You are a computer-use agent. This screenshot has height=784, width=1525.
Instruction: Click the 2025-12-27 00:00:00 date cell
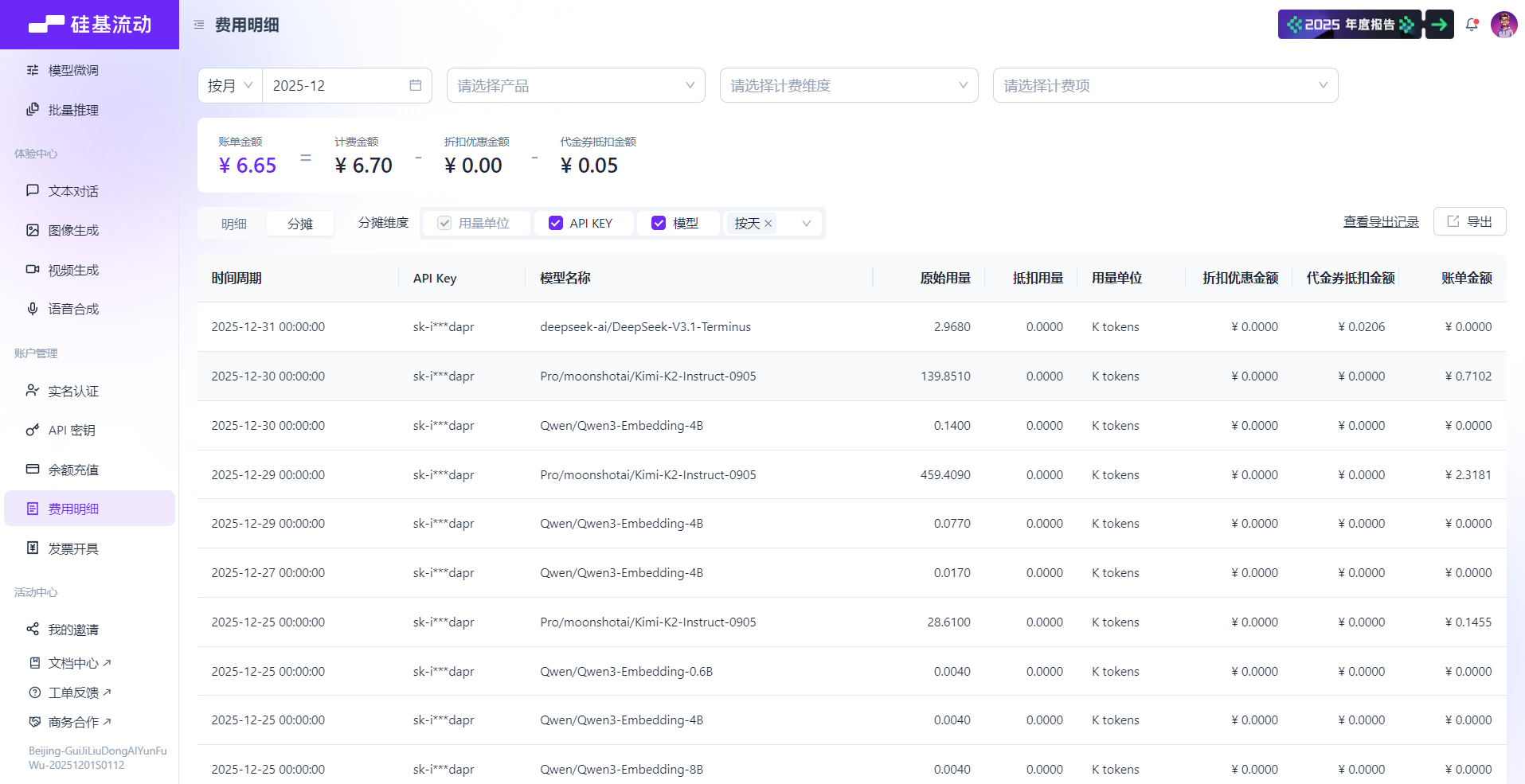tap(268, 572)
